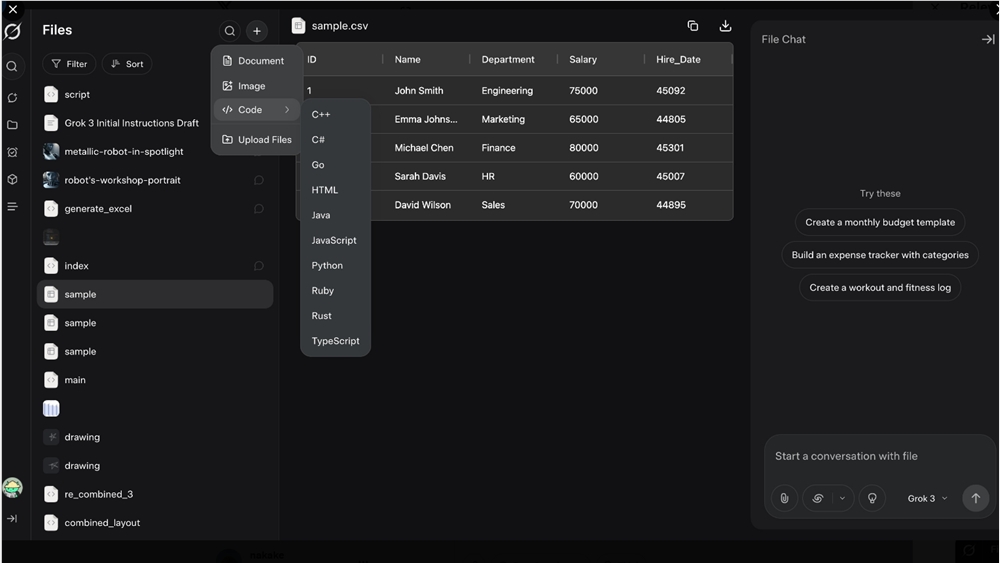Open the Sort dropdown in Files
This screenshot has height=563, width=1000.
(127, 64)
